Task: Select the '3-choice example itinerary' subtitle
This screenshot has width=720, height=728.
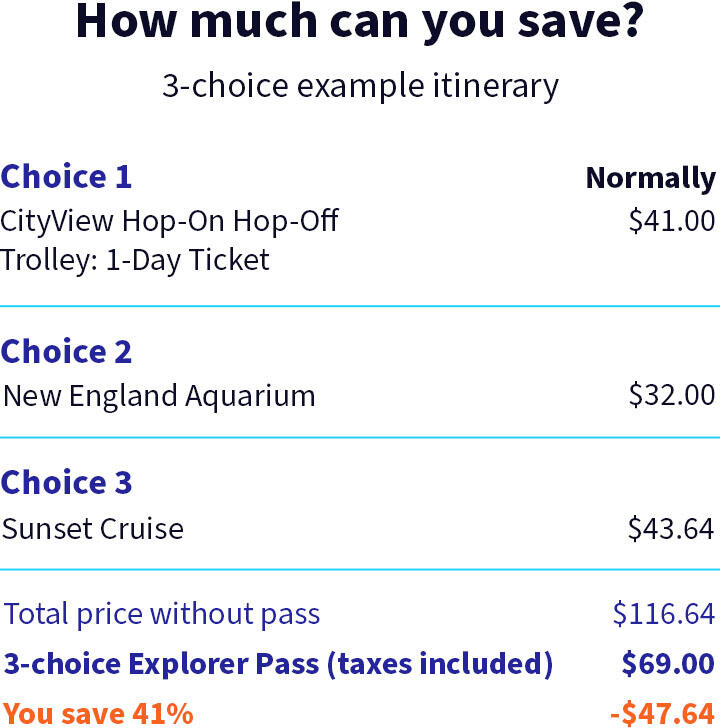Action: (360, 86)
